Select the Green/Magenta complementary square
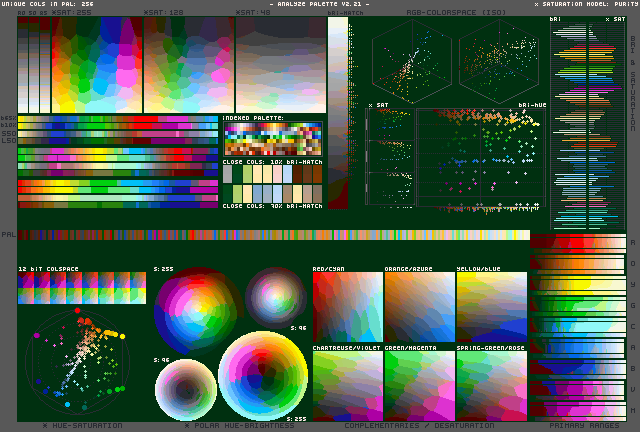 [x=419, y=385]
